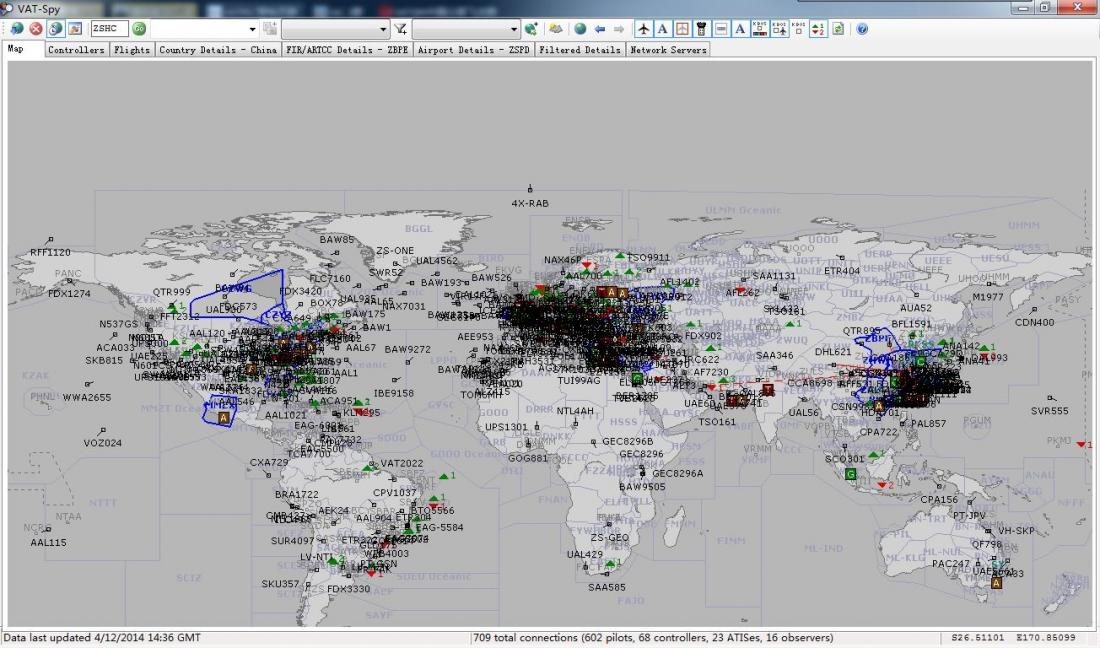The width and height of the screenshot is (1100, 648).
Task: Click the green Go button
Action: [x=139, y=29]
